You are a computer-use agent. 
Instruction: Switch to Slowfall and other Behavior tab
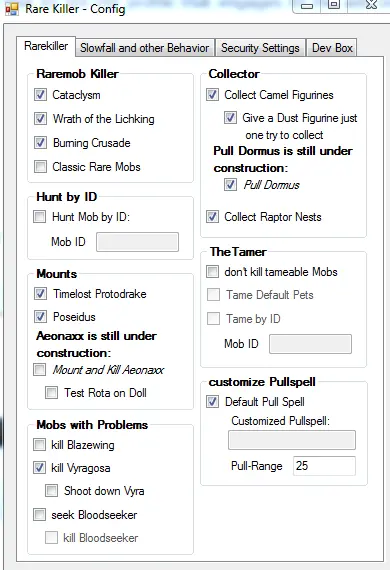pyautogui.click(x=145, y=48)
